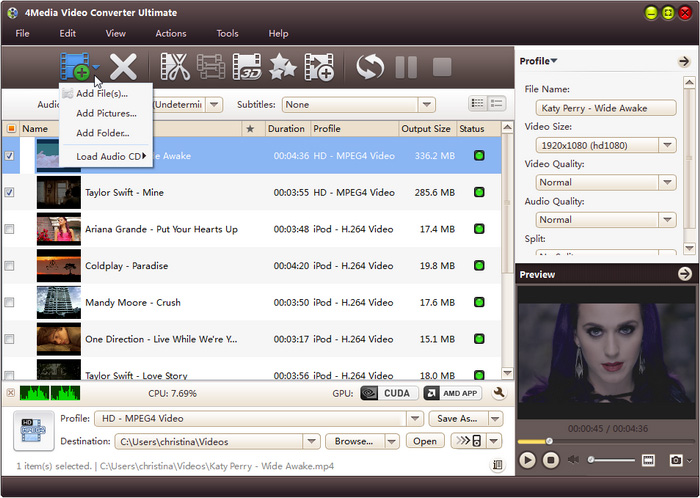
Task: Click the Merge filmstrips toolbar icon
Action: click(211, 67)
